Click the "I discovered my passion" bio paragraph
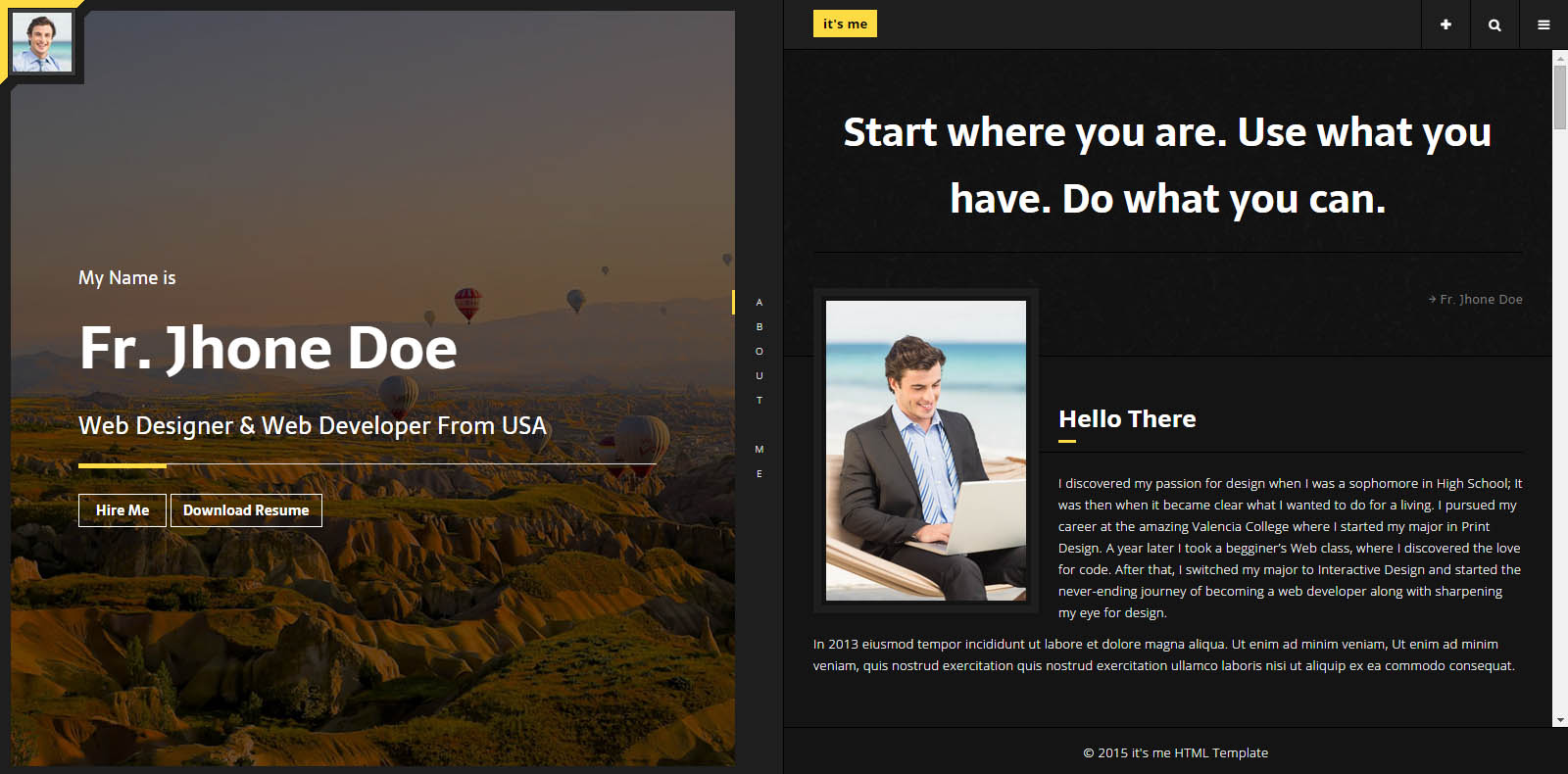This screenshot has width=1568, height=774. [x=1289, y=548]
